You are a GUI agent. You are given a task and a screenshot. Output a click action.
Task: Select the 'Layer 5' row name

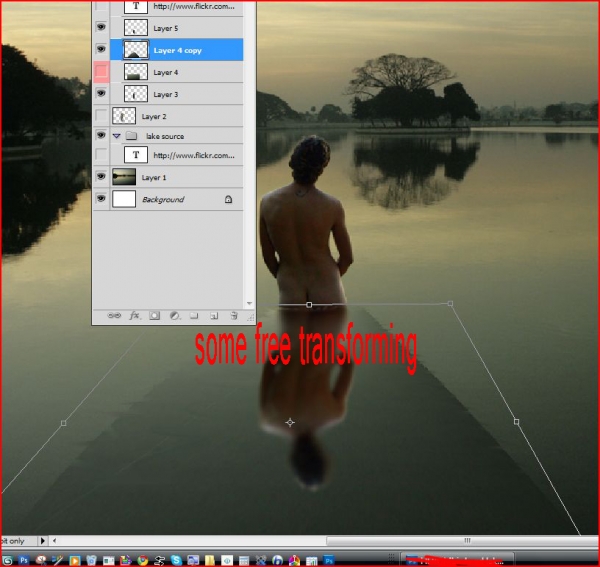166,28
